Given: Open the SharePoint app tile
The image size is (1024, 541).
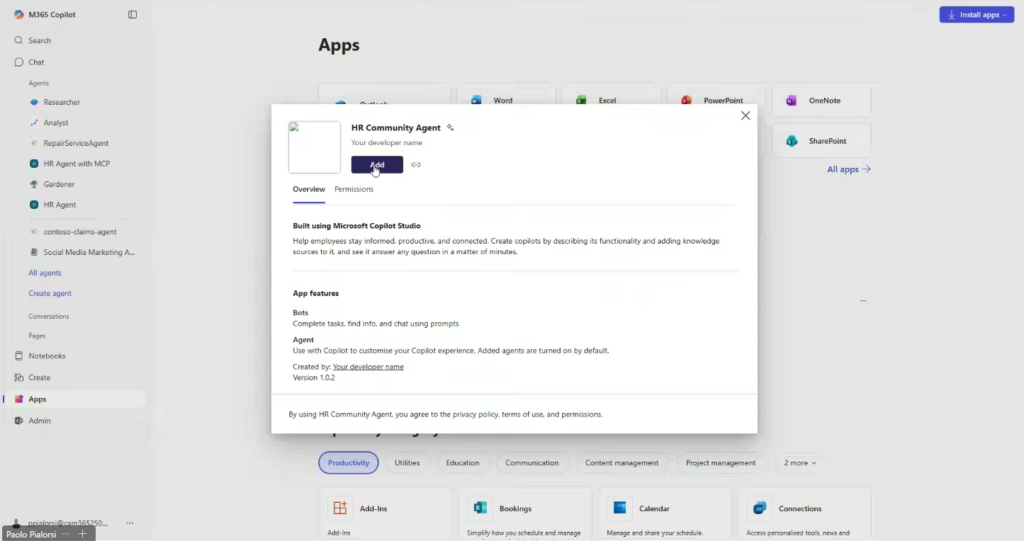Looking at the screenshot, I should tap(822, 141).
